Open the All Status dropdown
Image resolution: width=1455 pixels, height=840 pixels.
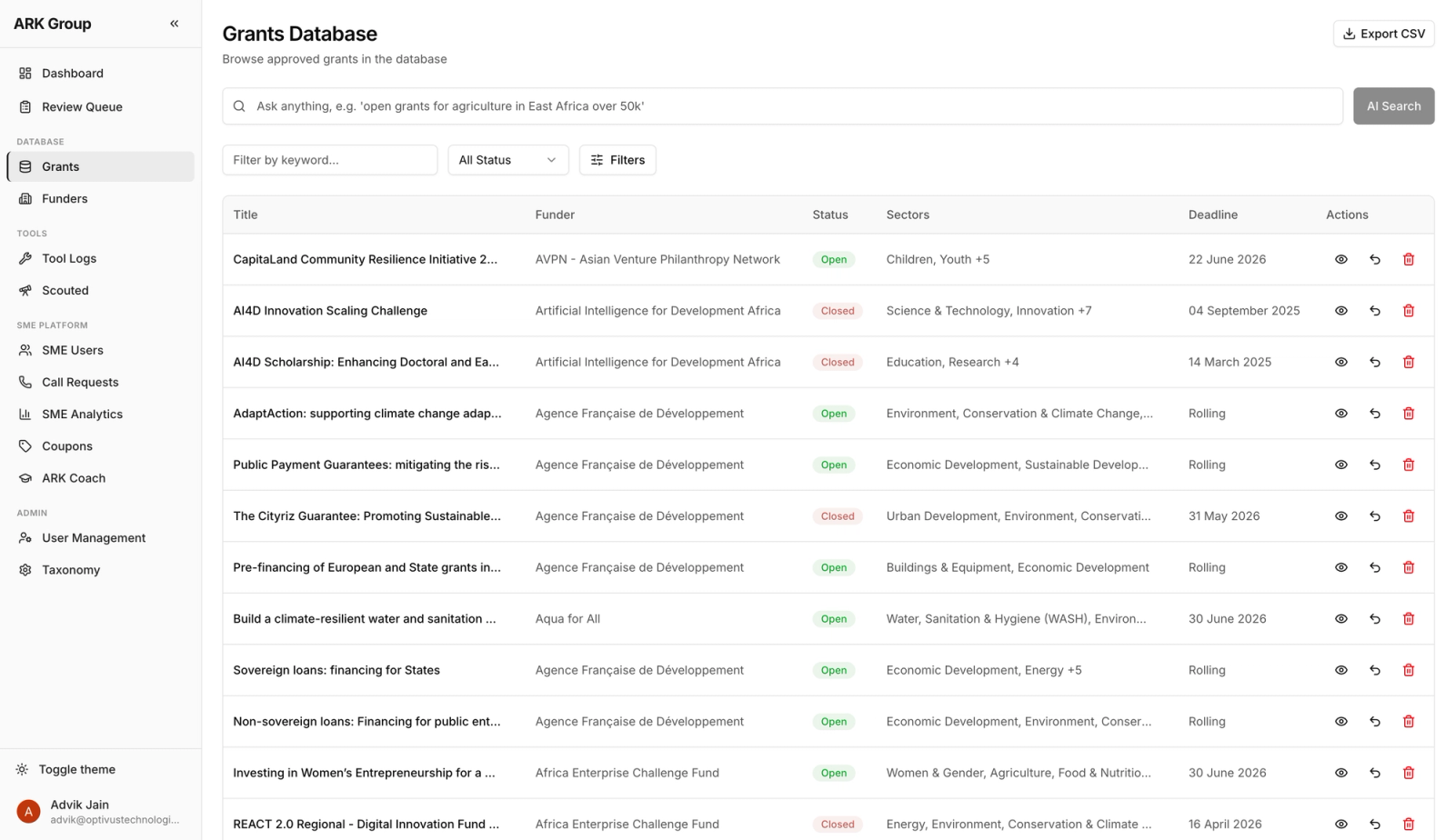point(507,160)
